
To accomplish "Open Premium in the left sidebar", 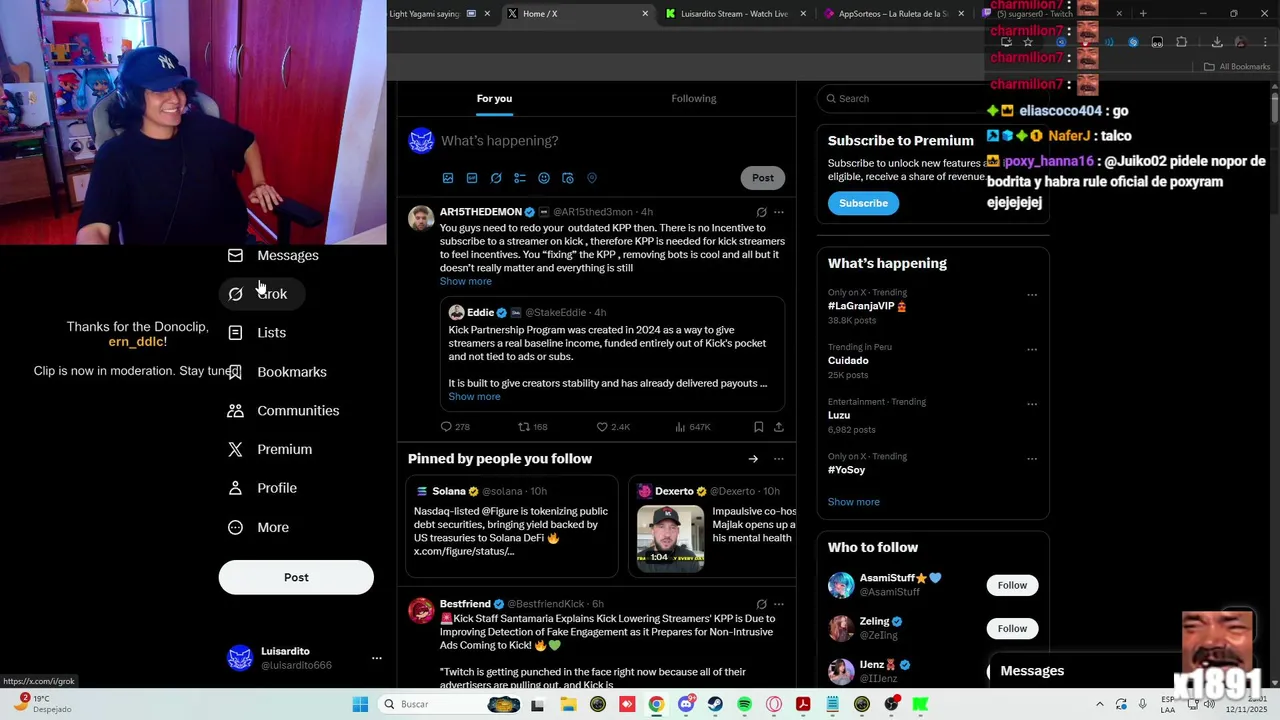I will pyautogui.click(x=271, y=450).
